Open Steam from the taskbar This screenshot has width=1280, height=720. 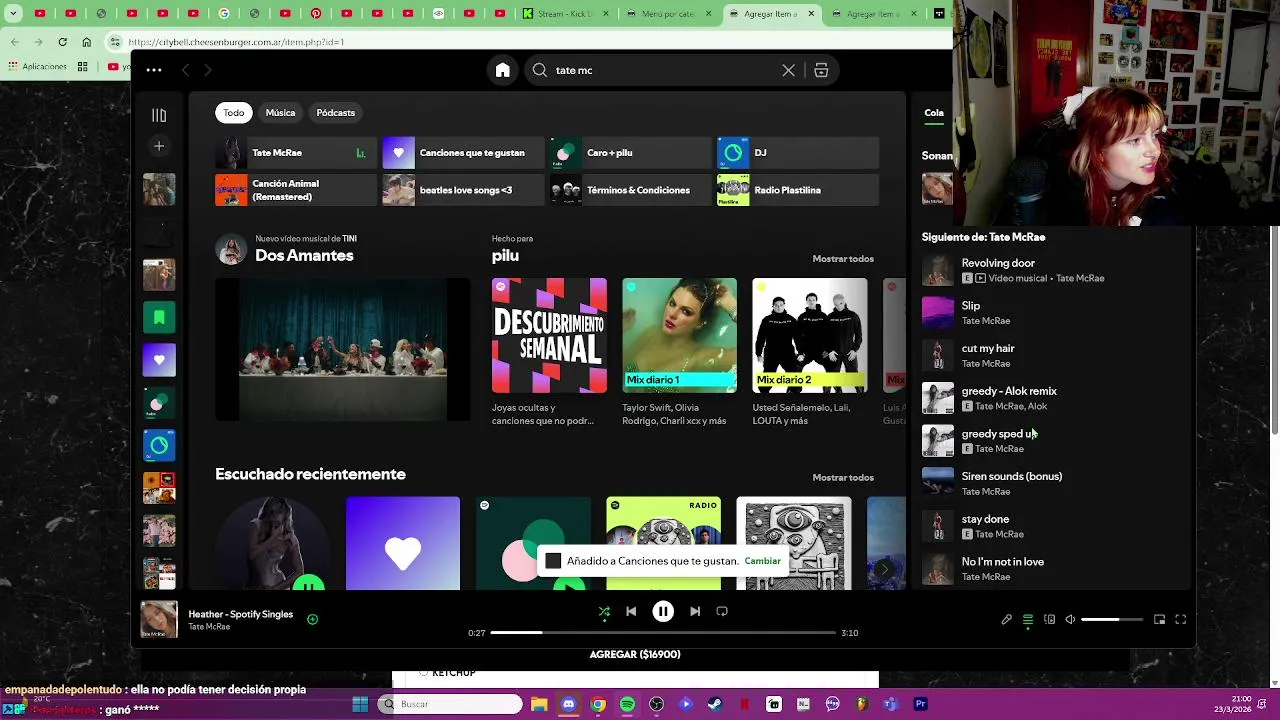[715, 704]
